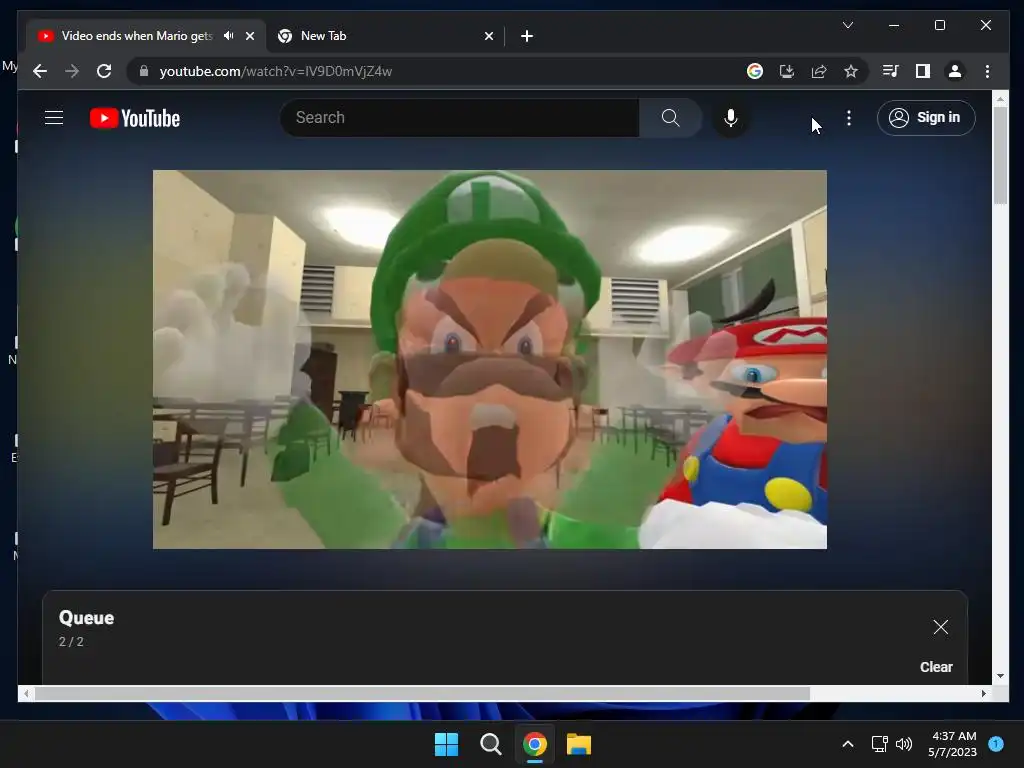Go back with browser back arrow

(40, 71)
